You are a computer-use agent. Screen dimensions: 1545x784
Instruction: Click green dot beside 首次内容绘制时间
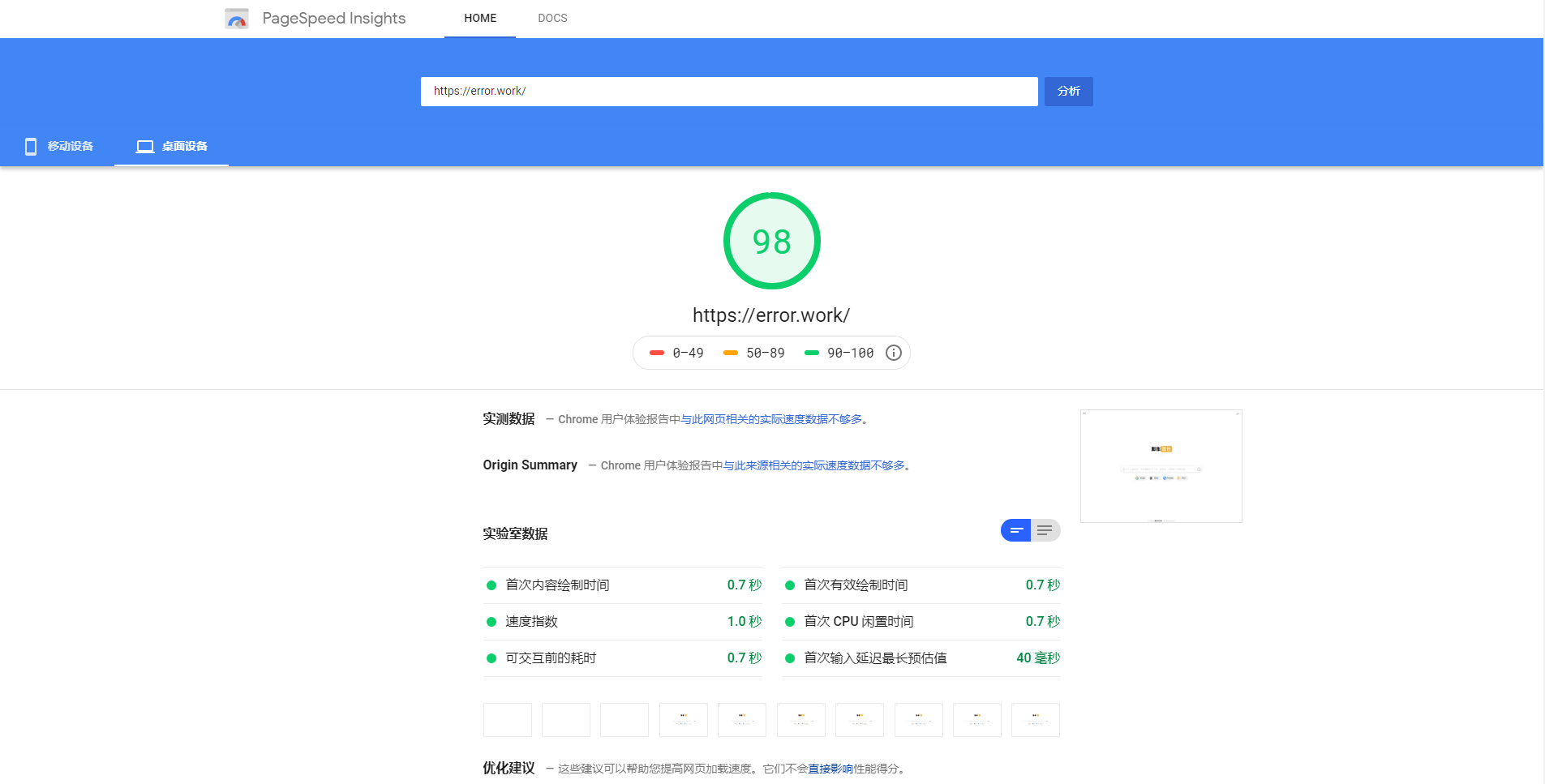(x=491, y=585)
